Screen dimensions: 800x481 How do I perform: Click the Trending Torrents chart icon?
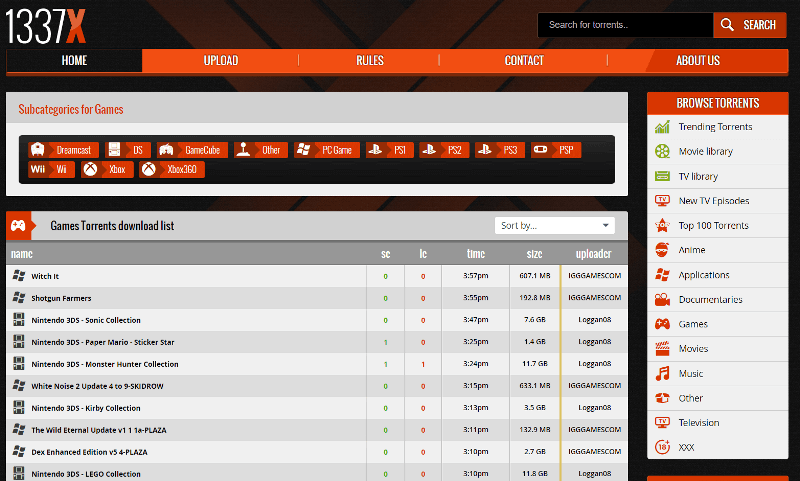tap(662, 126)
